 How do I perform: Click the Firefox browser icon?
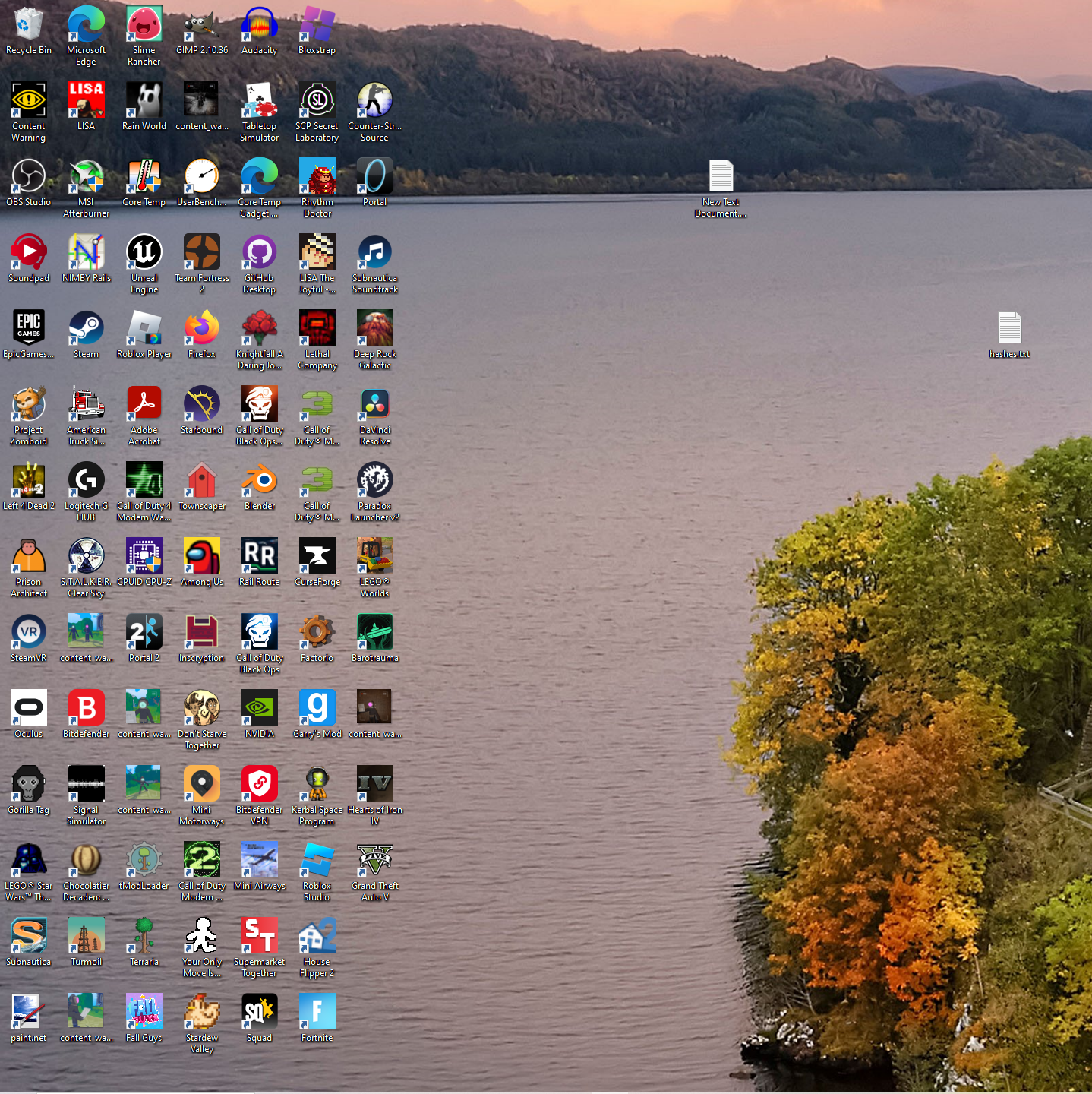tap(202, 328)
